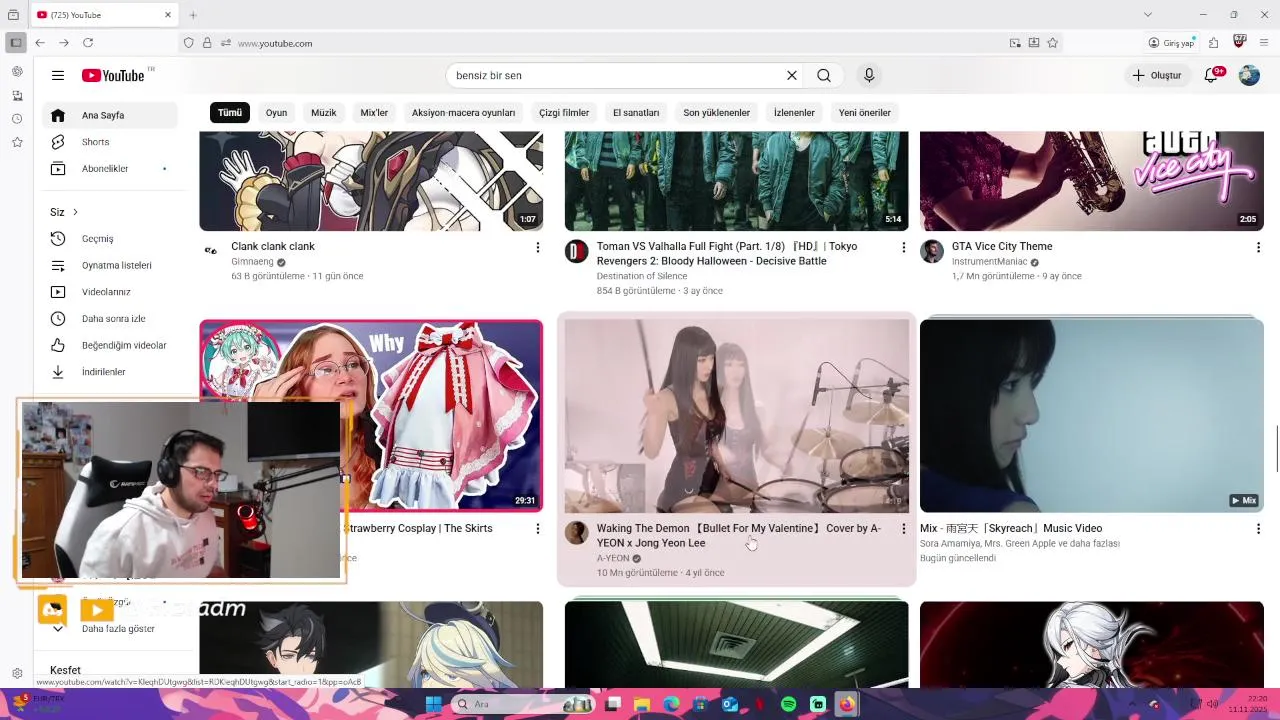This screenshot has width=1280, height=720.
Task: Open Spotify from the taskbar
Action: pyautogui.click(x=789, y=704)
